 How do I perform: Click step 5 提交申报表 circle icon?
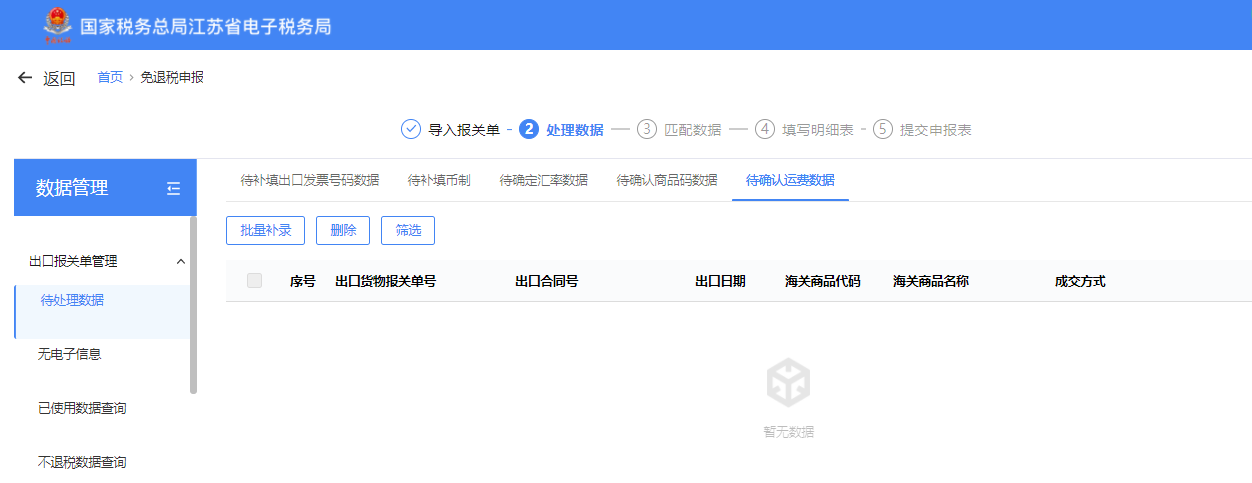(x=883, y=129)
